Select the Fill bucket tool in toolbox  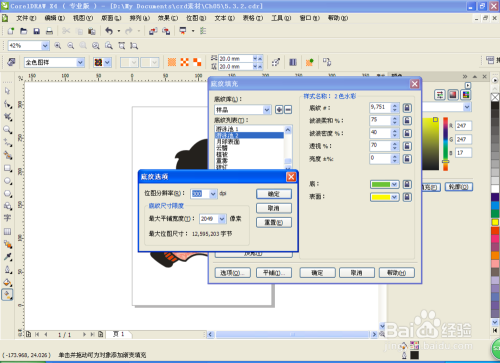[7, 282]
